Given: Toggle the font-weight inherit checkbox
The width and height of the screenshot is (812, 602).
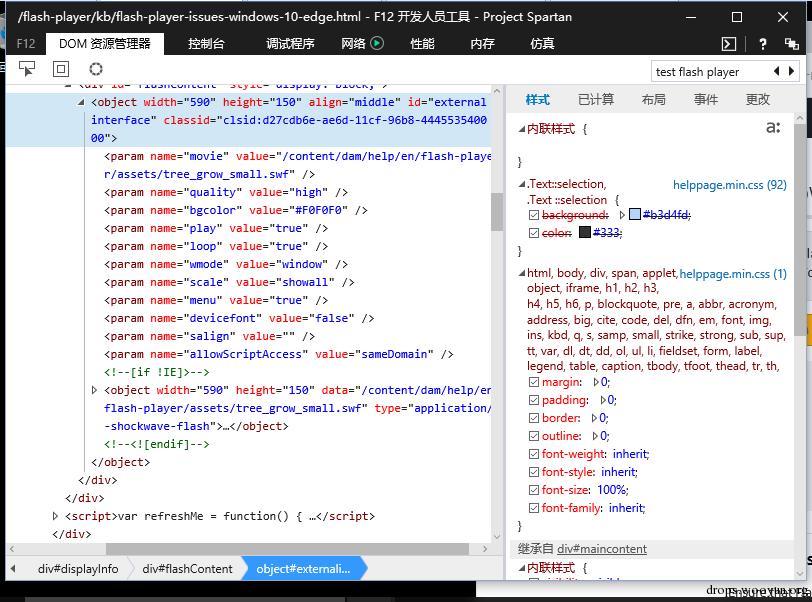Looking at the screenshot, I should (x=533, y=454).
